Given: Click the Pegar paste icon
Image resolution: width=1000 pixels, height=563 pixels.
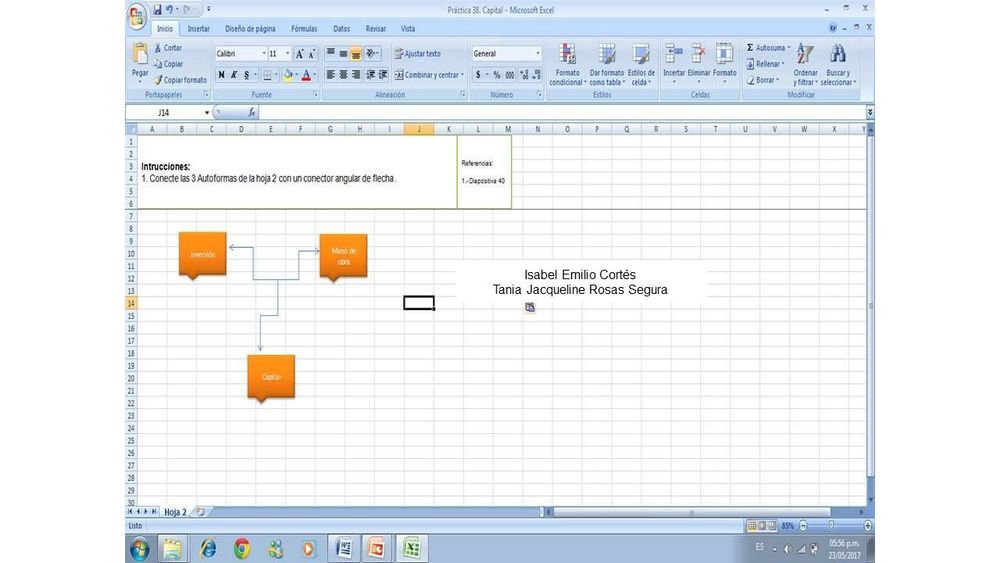Looking at the screenshot, I should click(x=140, y=57).
